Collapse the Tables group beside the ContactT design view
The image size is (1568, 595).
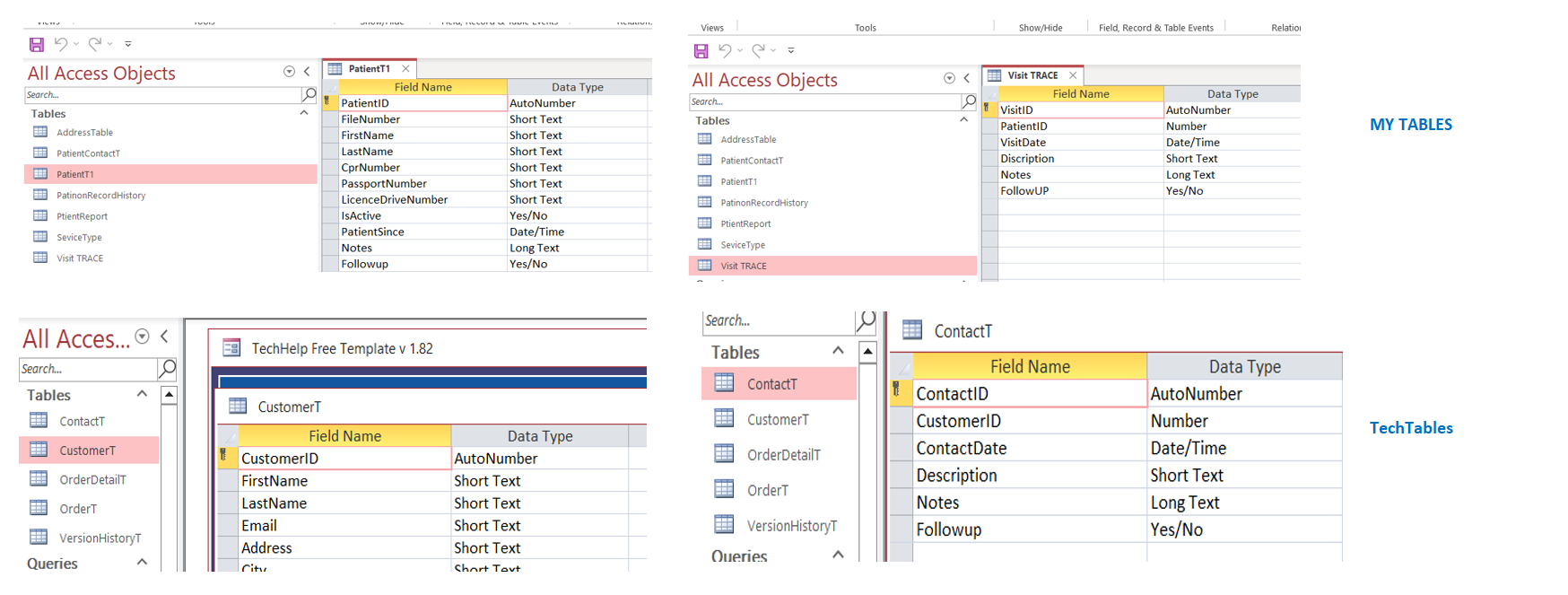click(838, 351)
